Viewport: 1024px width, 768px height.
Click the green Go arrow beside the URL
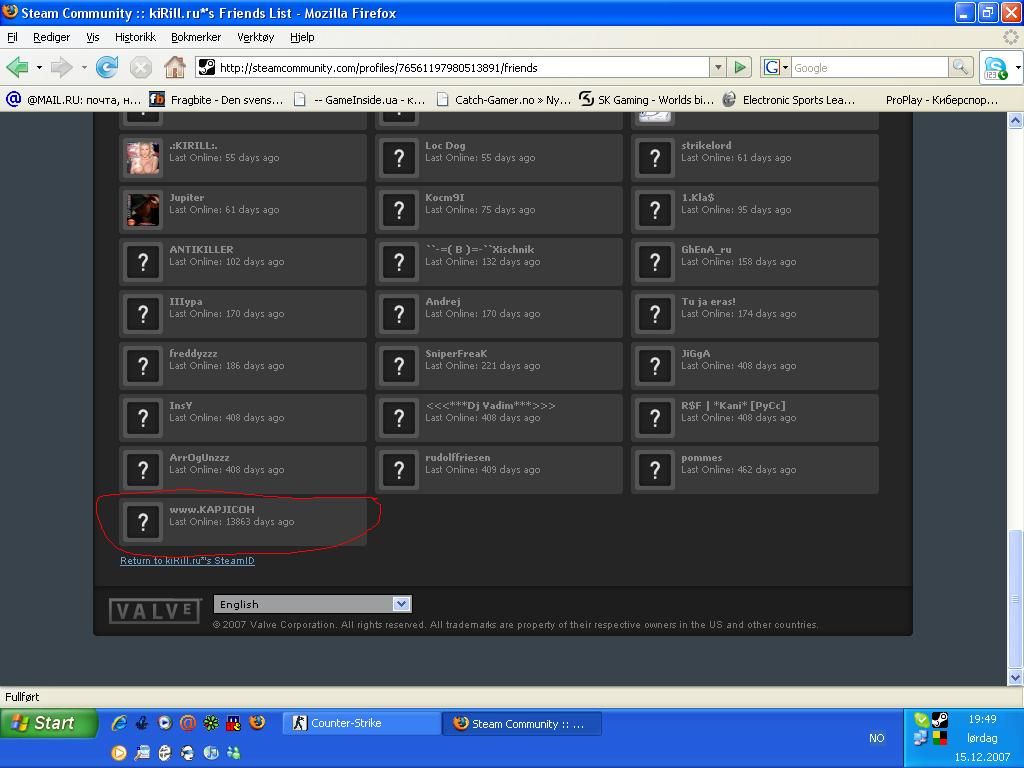pyautogui.click(x=740, y=67)
